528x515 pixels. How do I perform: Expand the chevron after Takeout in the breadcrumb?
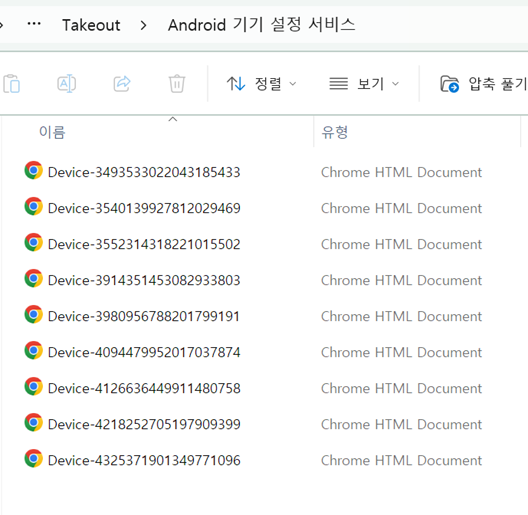(x=143, y=25)
